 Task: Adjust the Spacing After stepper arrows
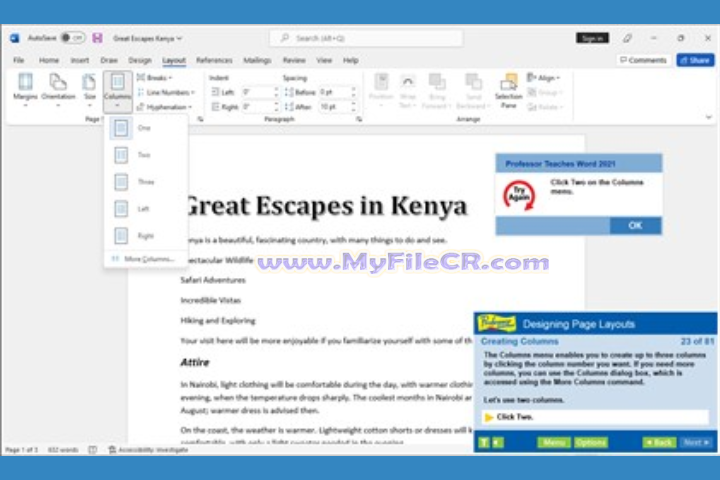tap(354, 107)
